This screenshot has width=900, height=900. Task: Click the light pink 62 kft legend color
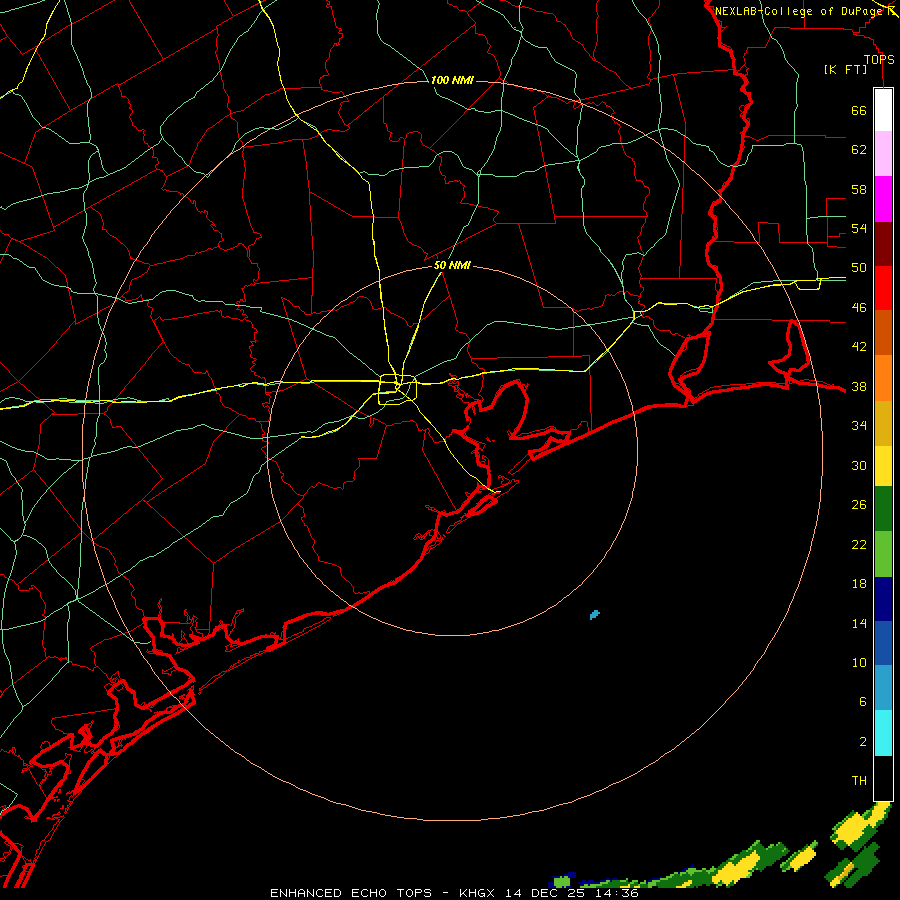[883, 153]
